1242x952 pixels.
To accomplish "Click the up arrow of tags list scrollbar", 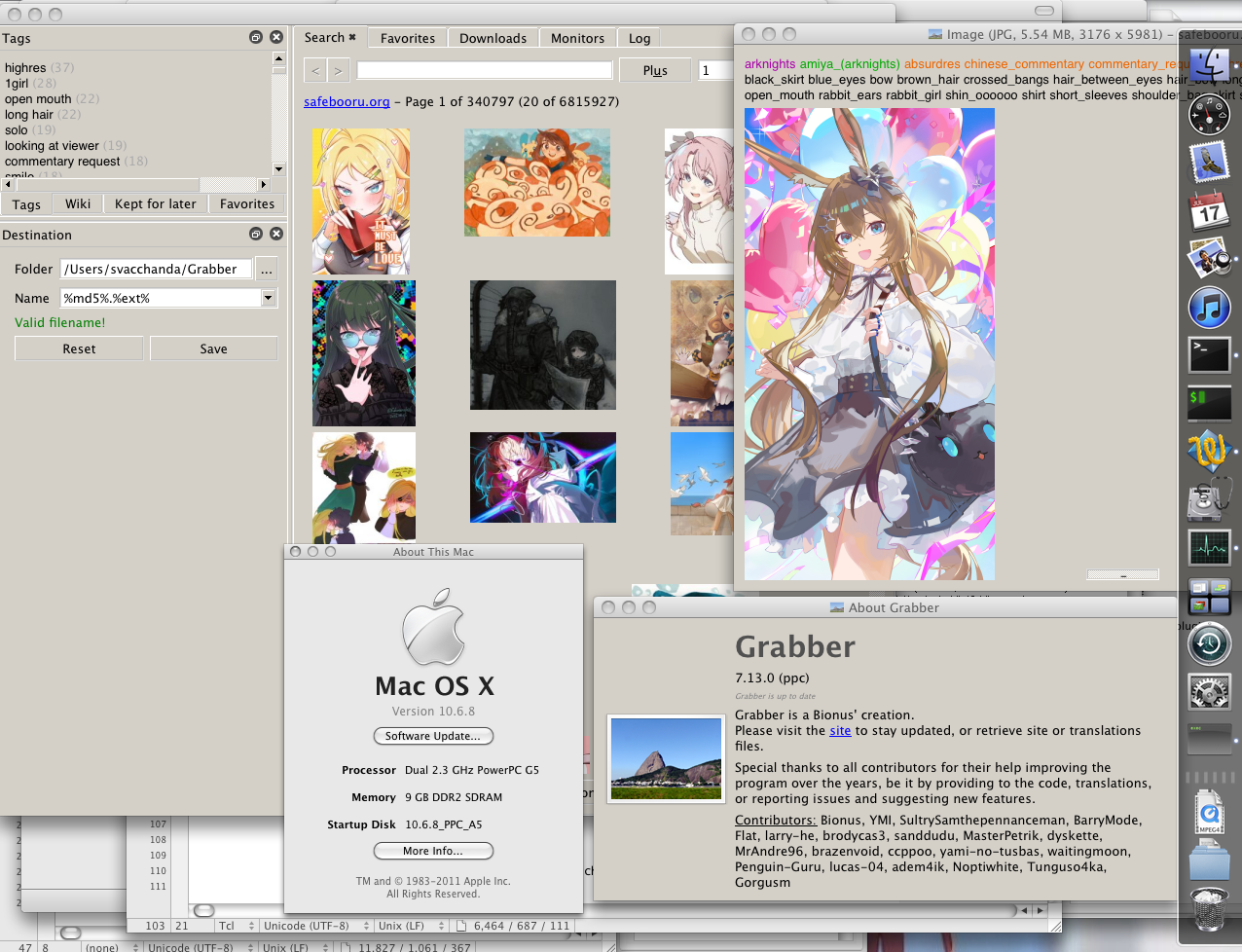I will (x=279, y=58).
